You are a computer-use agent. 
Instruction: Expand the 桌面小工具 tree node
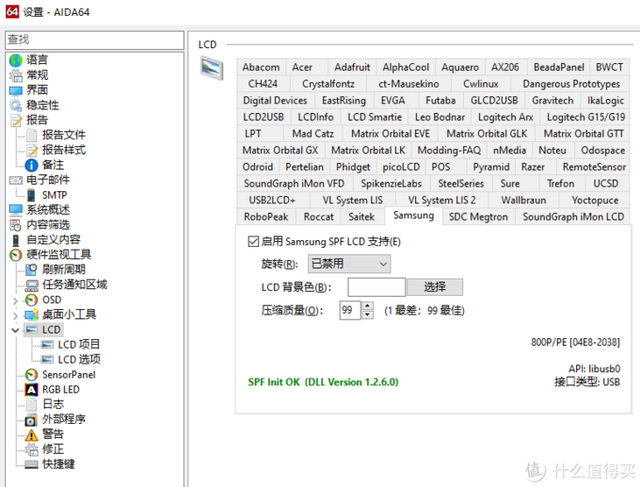[x=15, y=316]
